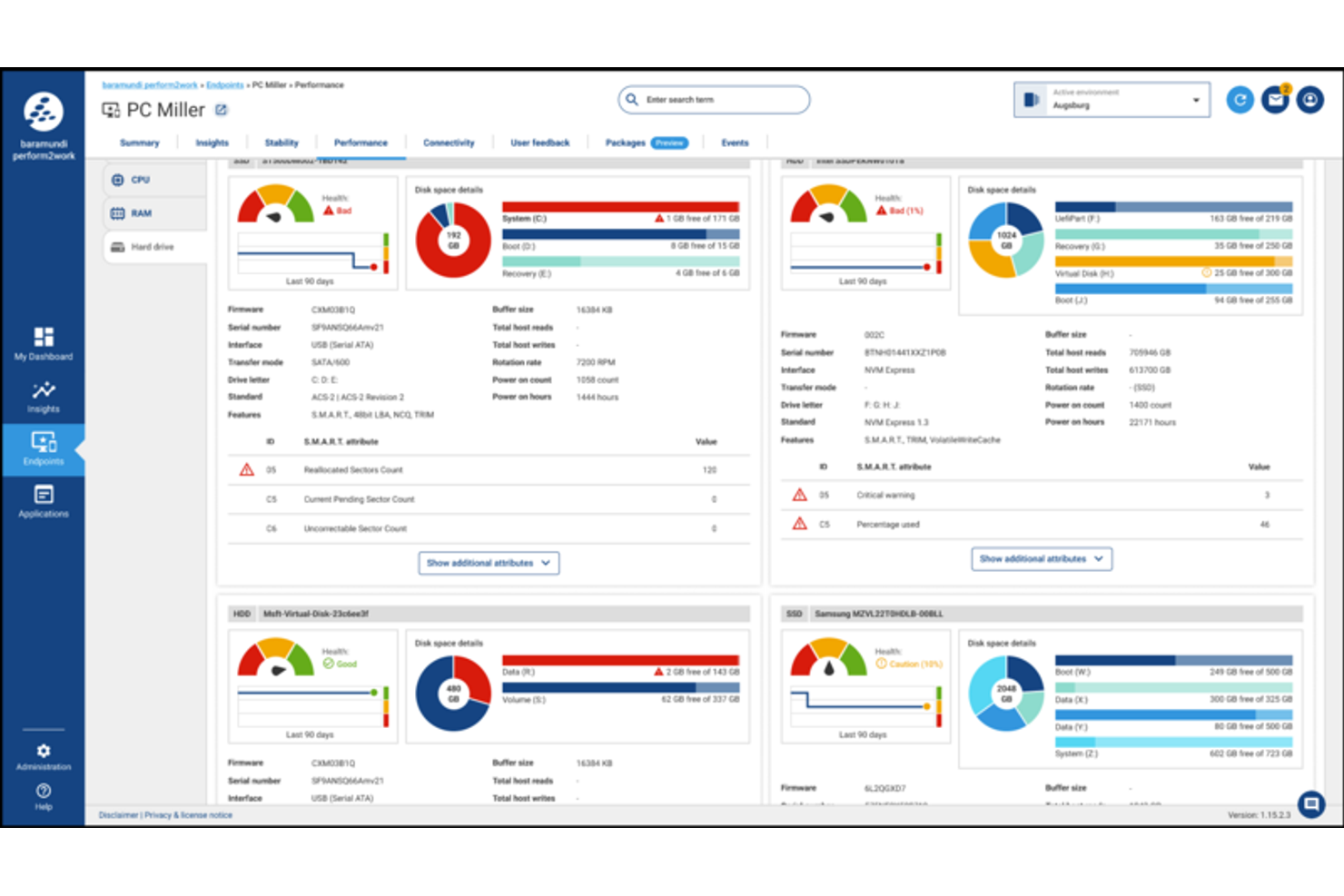Switch to the Connectivity tab

[x=449, y=143]
